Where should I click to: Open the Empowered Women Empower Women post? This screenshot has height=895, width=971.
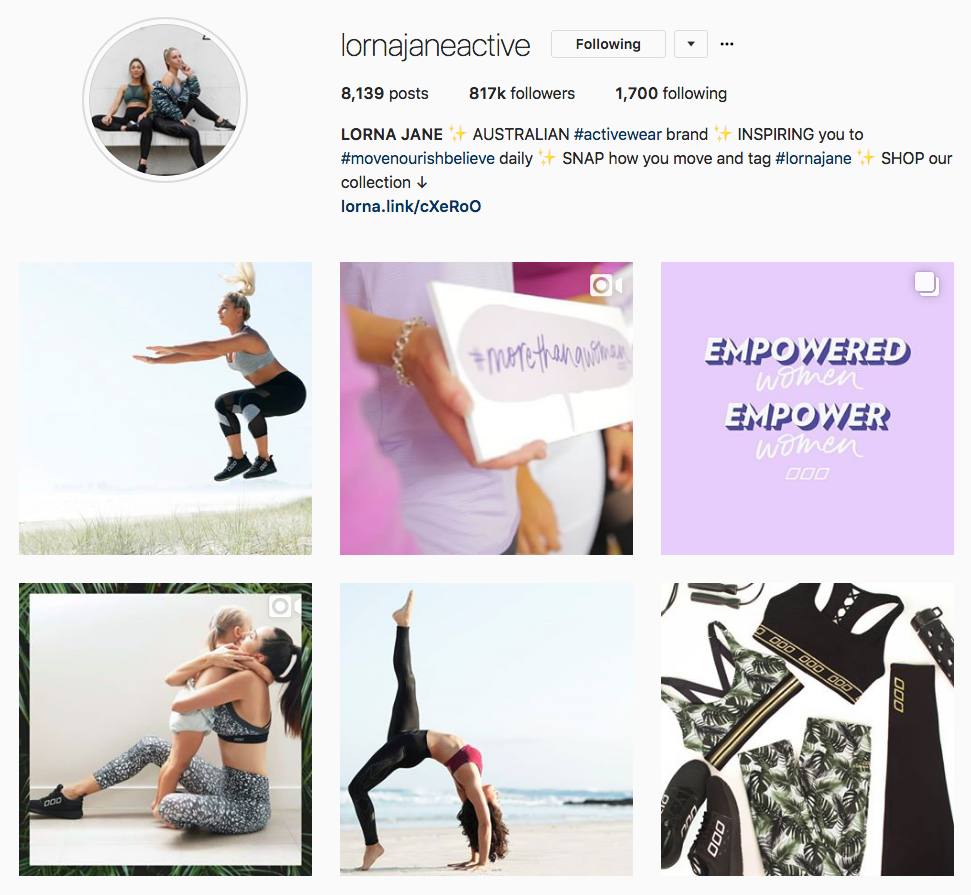[808, 408]
